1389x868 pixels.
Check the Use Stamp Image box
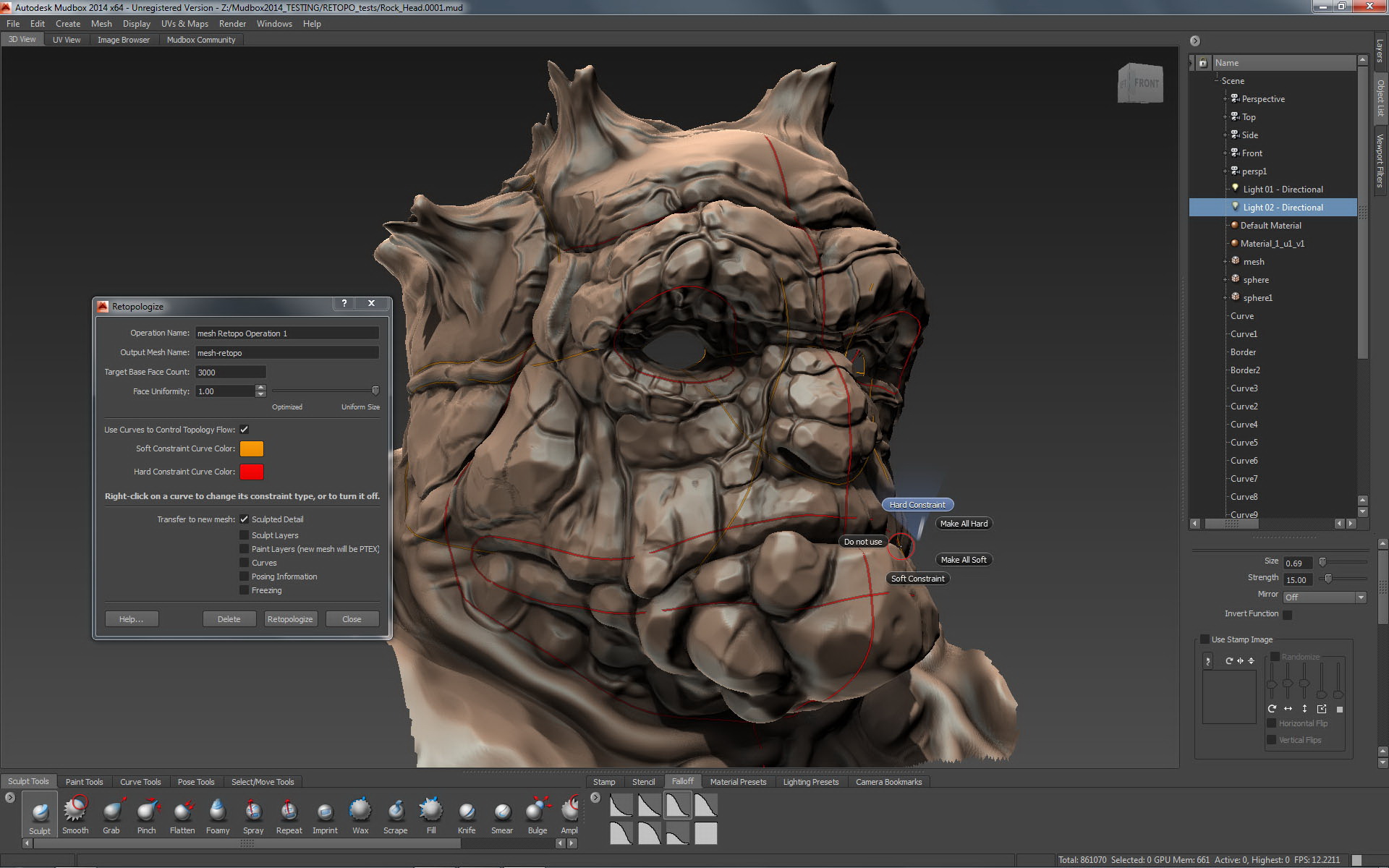point(1205,639)
